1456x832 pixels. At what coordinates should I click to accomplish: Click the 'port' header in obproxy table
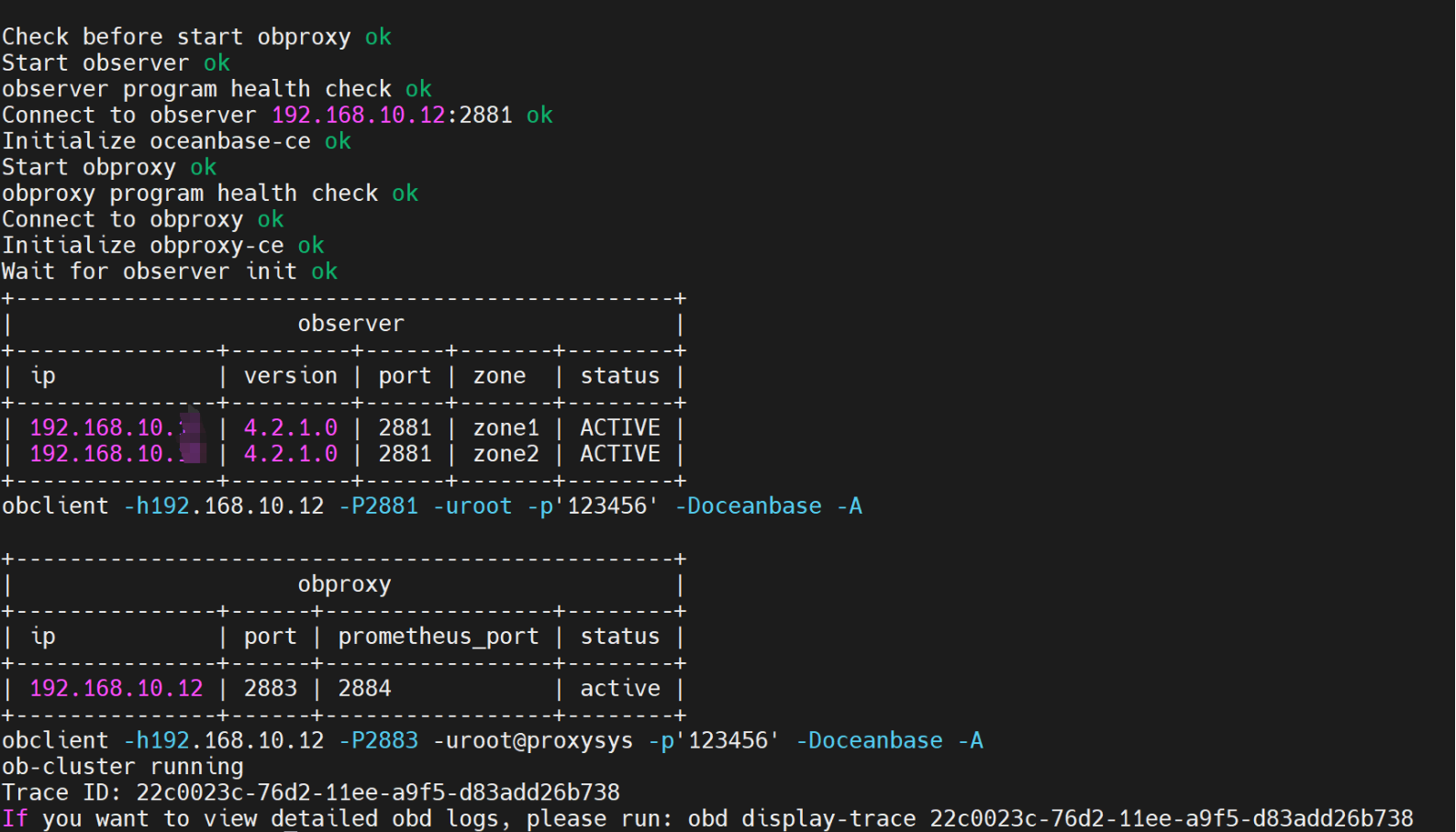click(271, 637)
